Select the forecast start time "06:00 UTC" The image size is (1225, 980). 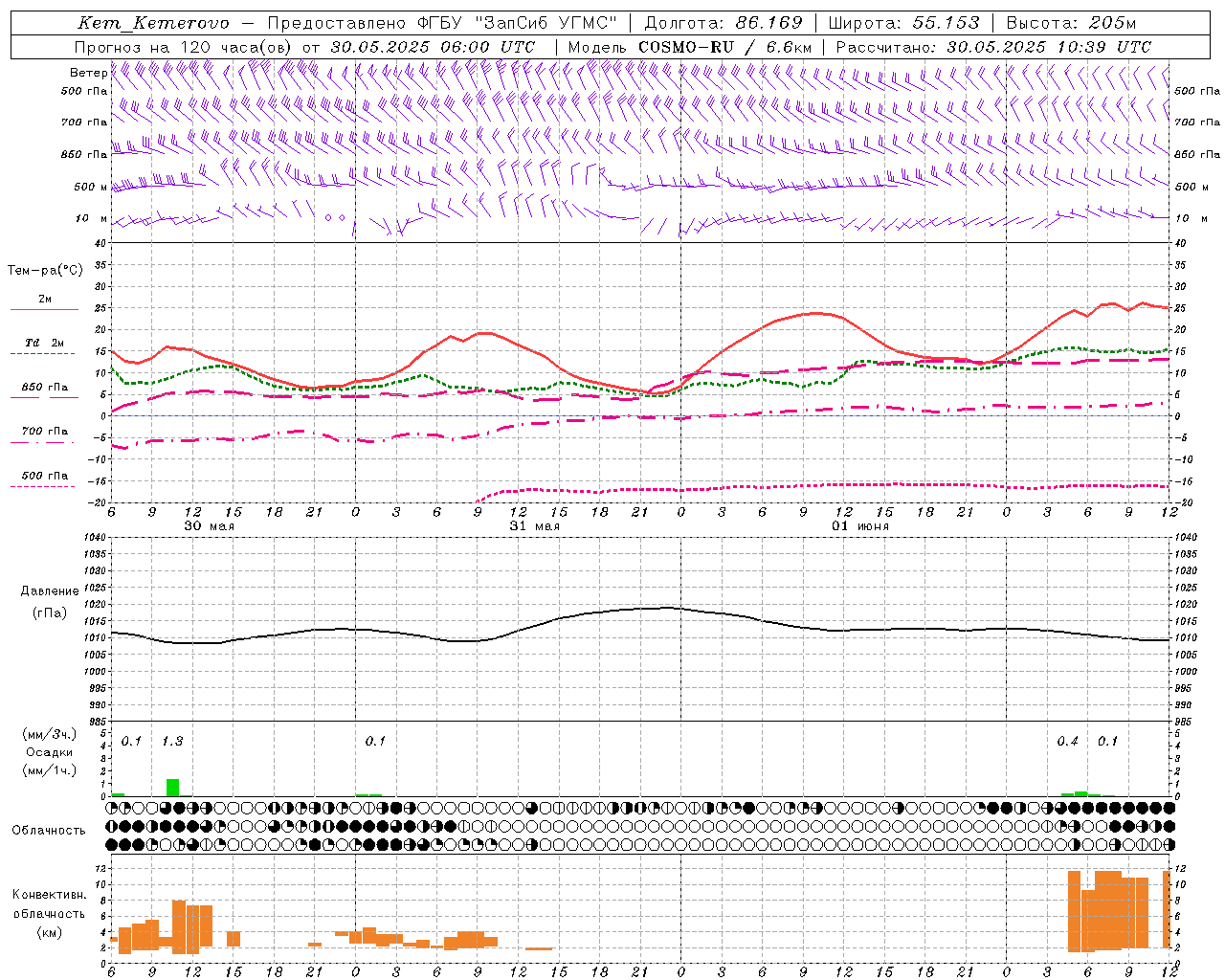488,47
